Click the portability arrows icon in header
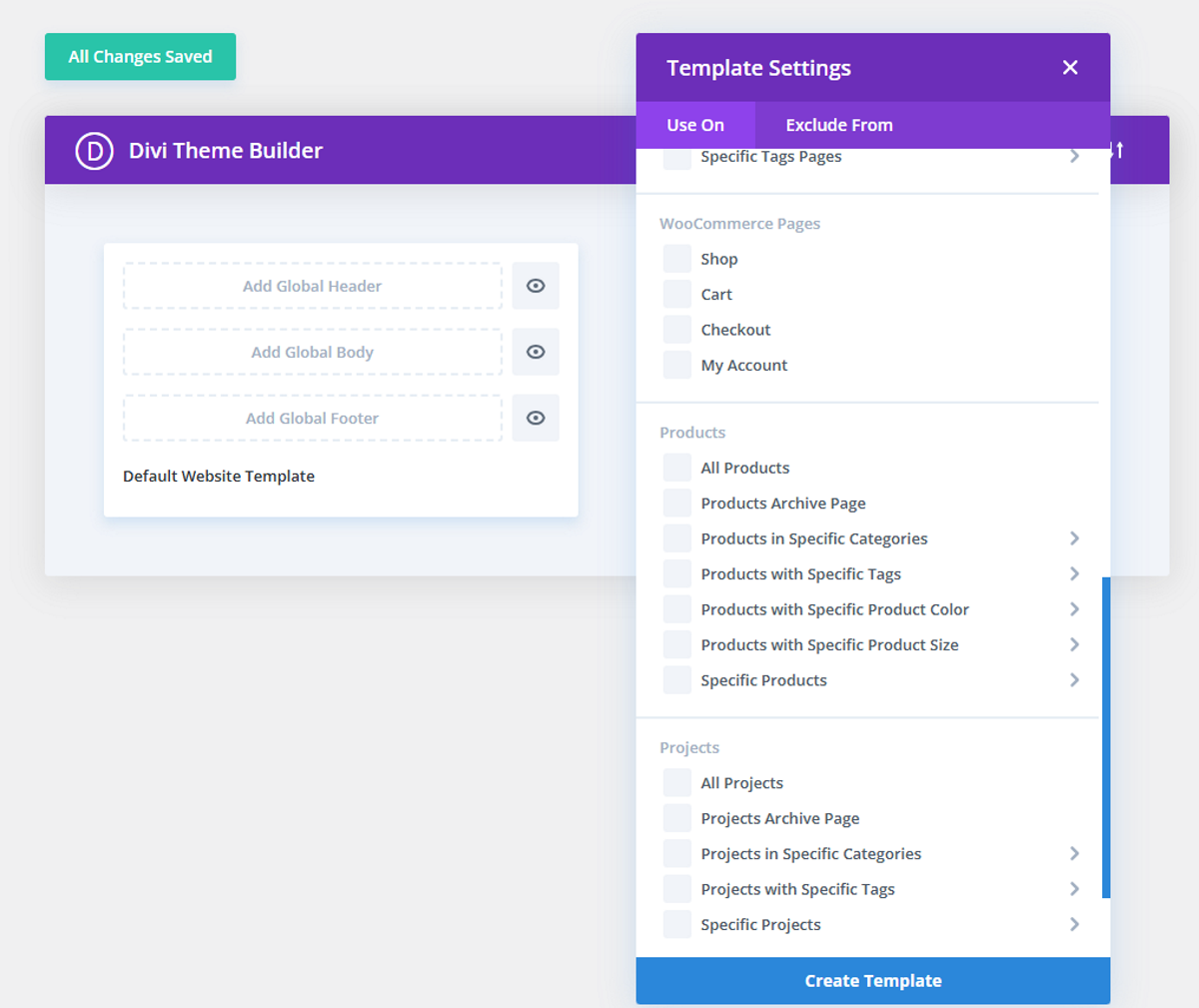 click(x=1117, y=150)
